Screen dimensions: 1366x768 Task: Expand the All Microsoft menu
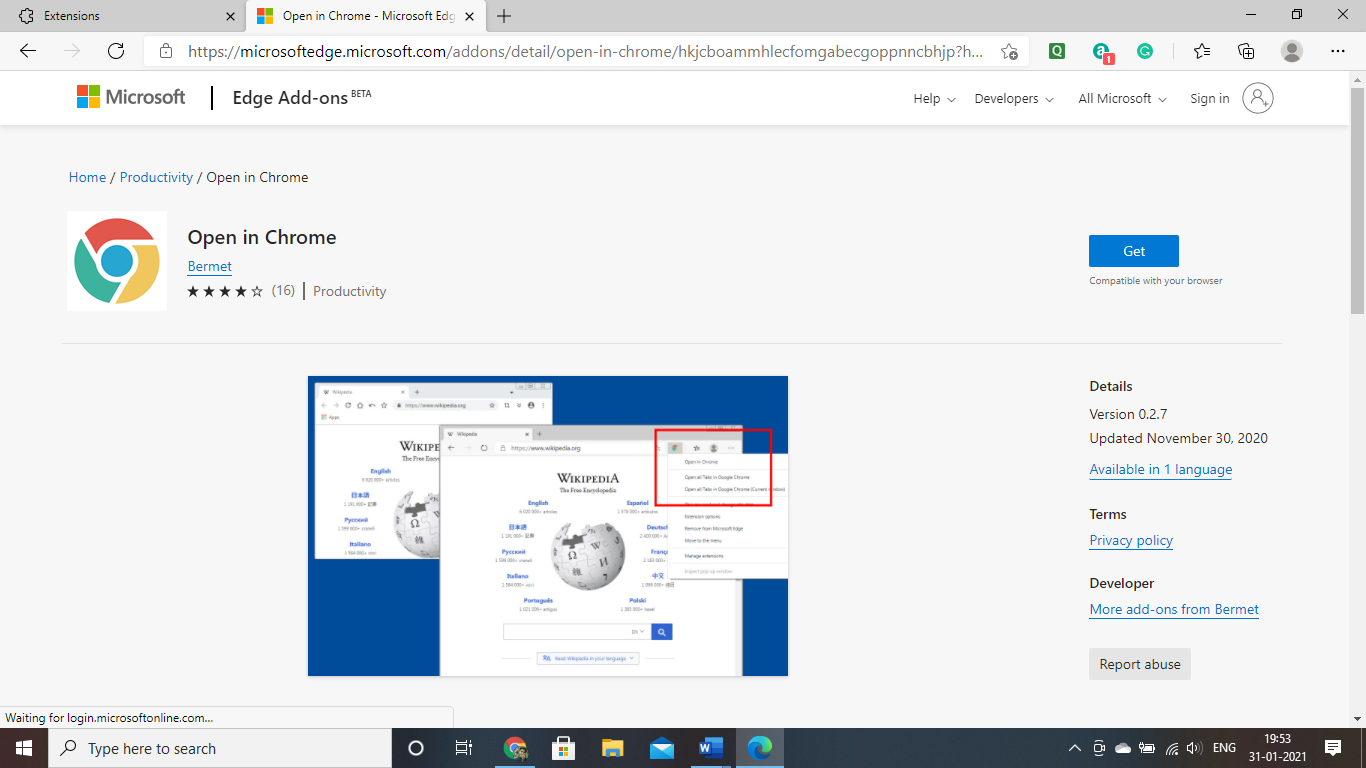click(1122, 98)
